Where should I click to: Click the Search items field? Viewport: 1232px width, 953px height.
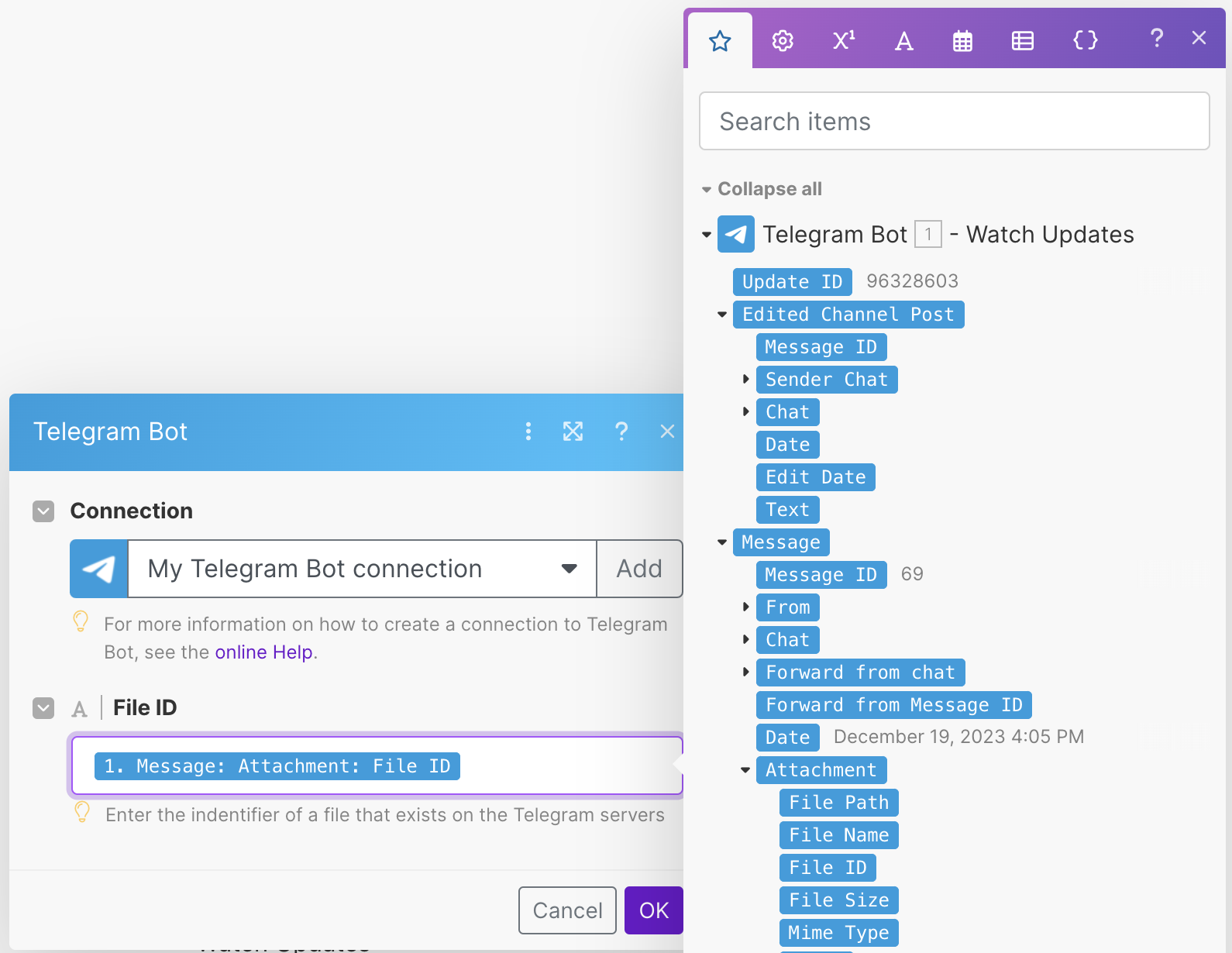pos(954,121)
